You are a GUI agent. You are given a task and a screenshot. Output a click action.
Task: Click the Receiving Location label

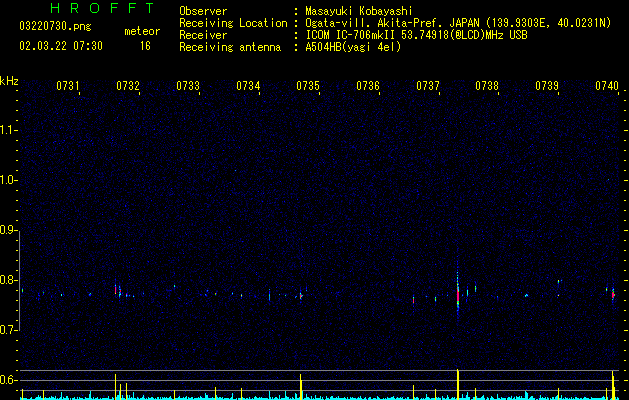pos(233,23)
